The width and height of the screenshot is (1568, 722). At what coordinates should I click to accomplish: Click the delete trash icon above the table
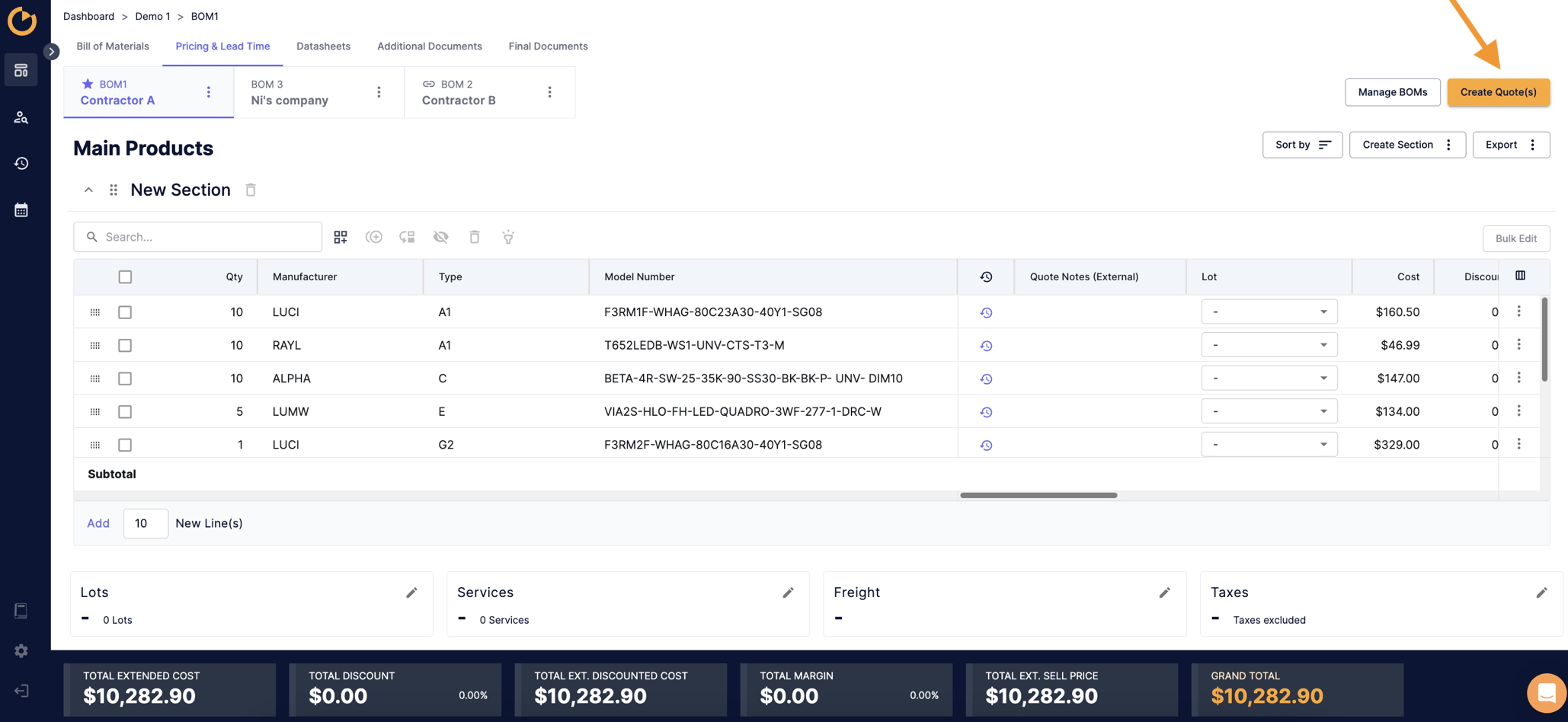click(475, 237)
